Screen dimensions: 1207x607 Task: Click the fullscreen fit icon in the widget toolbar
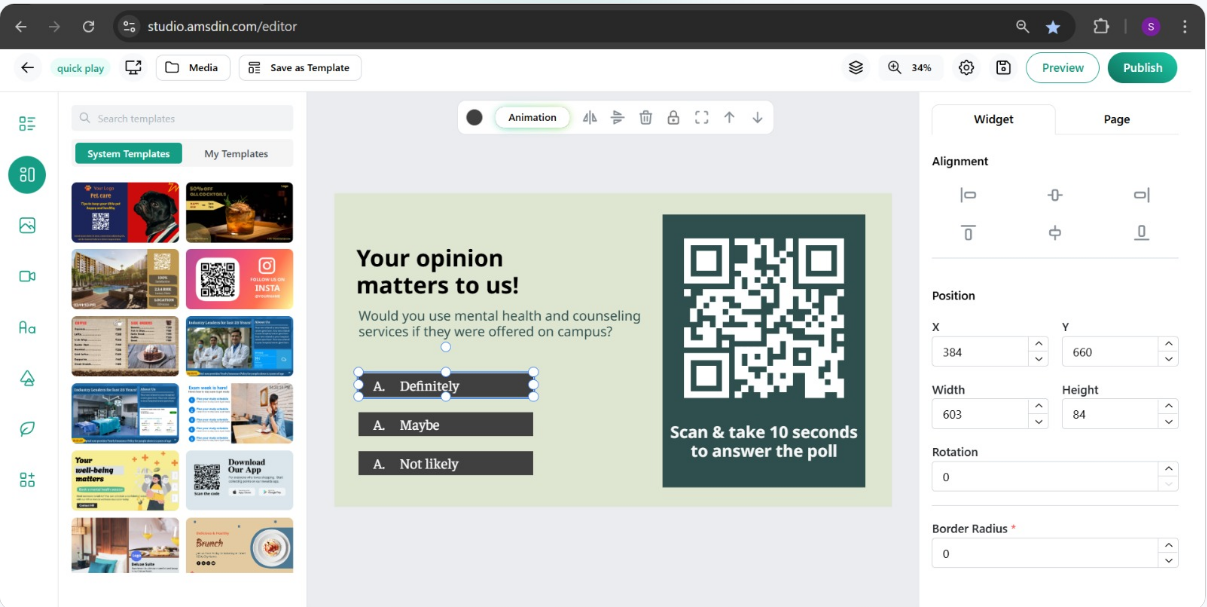[x=701, y=118]
